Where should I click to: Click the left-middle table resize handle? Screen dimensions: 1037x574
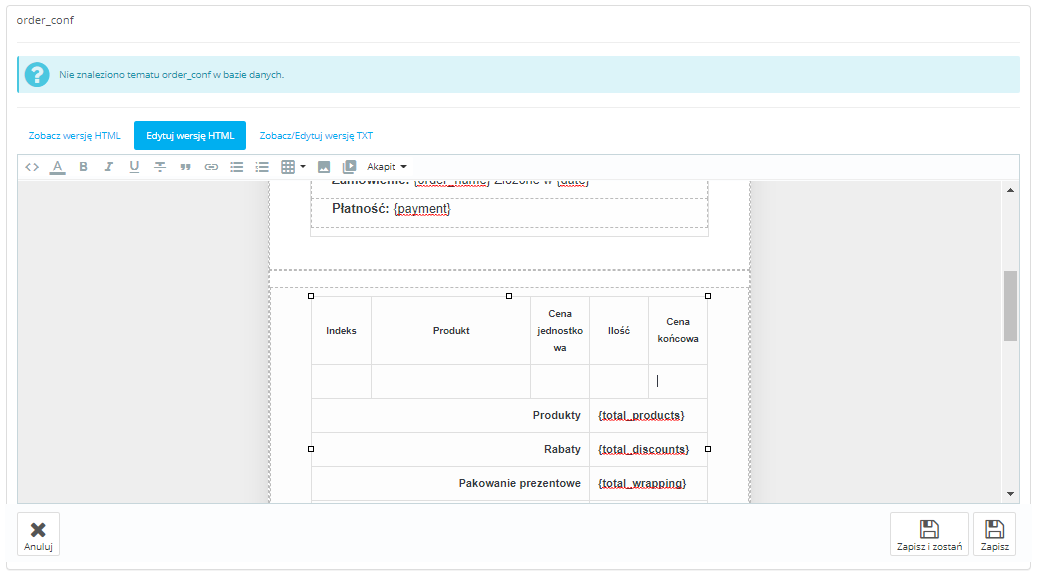pyautogui.click(x=311, y=449)
